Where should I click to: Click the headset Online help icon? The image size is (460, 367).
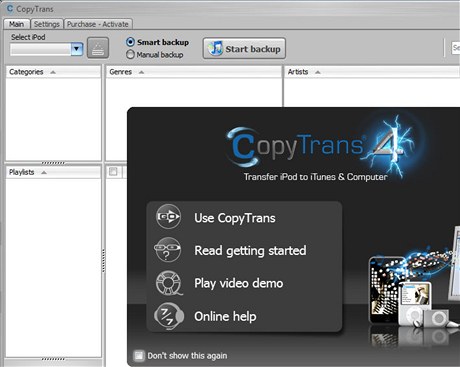[x=169, y=316]
